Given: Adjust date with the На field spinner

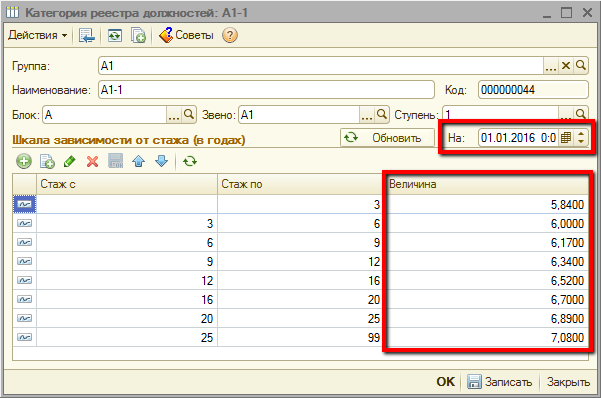Looking at the screenshot, I should [581, 137].
